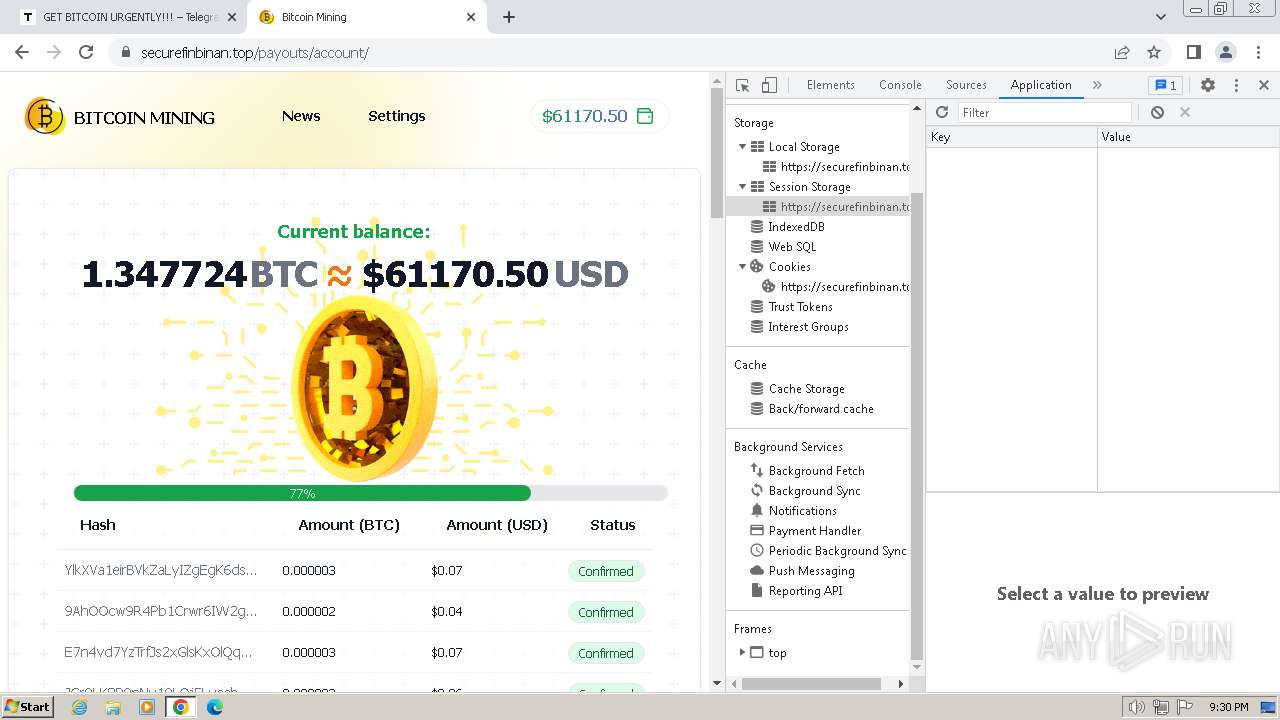Click the $61170.50 wallet balance button
The width and height of the screenshot is (1280, 720).
coord(599,116)
